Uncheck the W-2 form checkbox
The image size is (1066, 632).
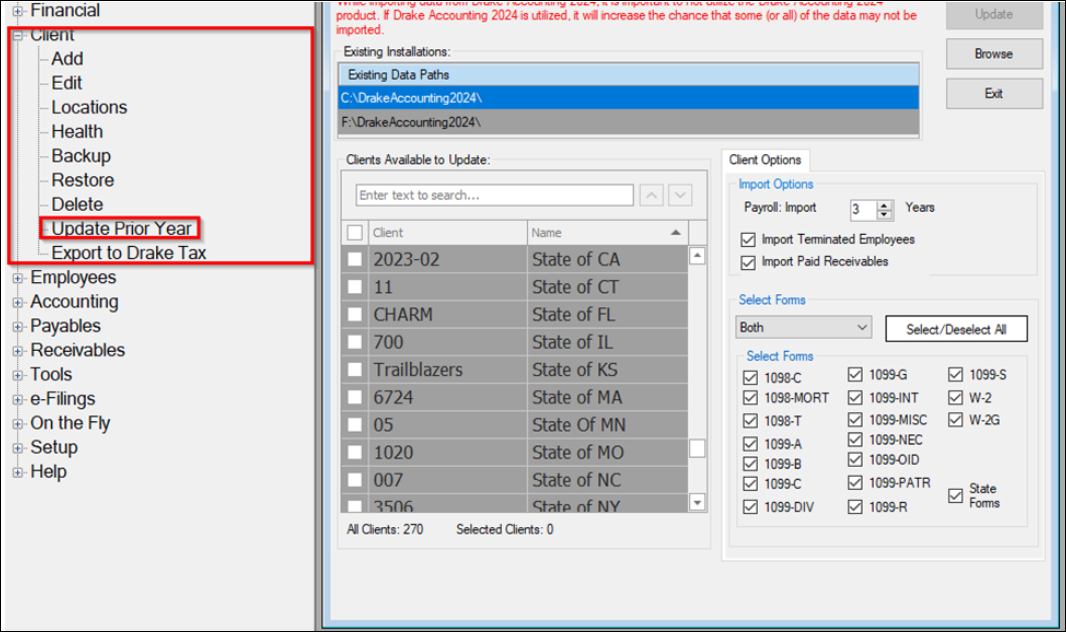956,398
